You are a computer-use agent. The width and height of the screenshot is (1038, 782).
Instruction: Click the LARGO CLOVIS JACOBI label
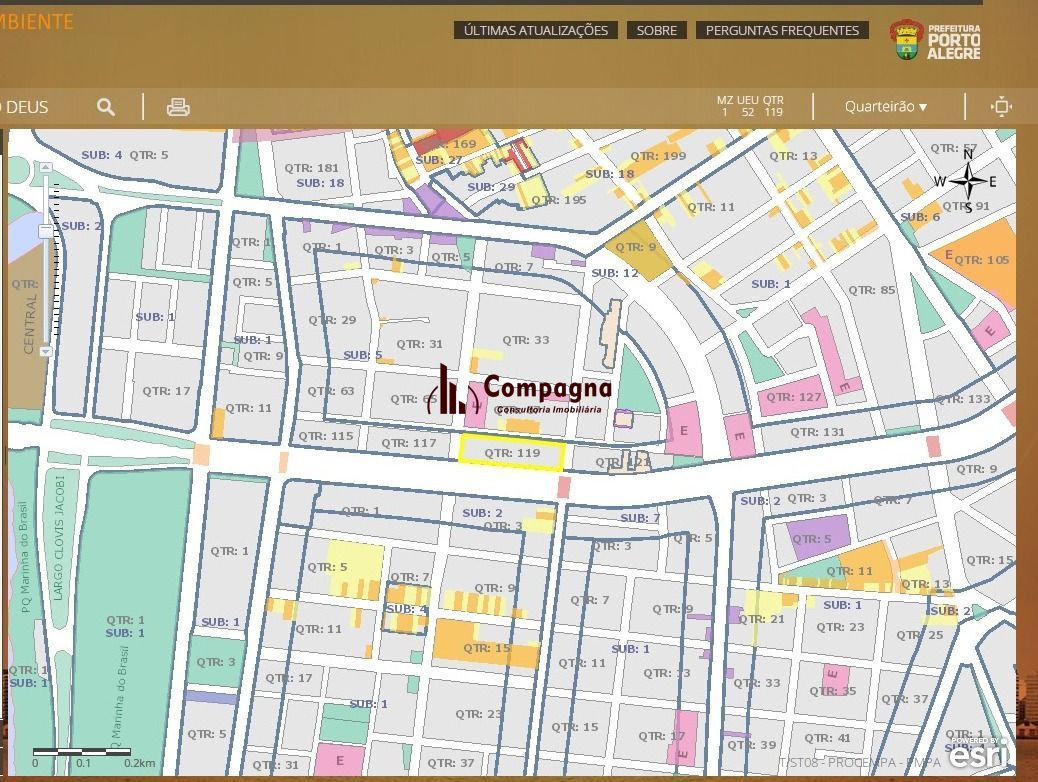point(58,538)
